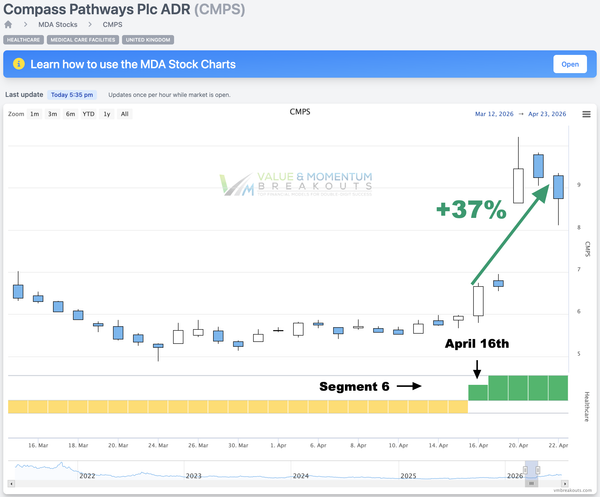Click the CMPS chart title text
The width and height of the screenshot is (600, 497).
[x=300, y=112]
